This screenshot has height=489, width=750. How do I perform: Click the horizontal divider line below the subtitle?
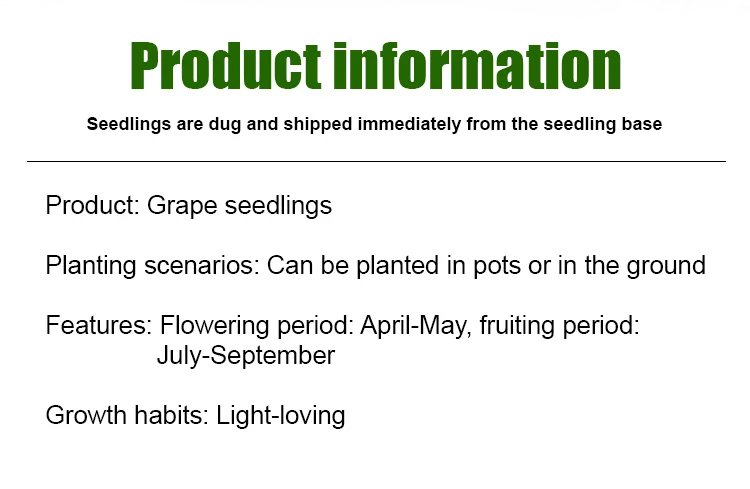(x=375, y=161)
